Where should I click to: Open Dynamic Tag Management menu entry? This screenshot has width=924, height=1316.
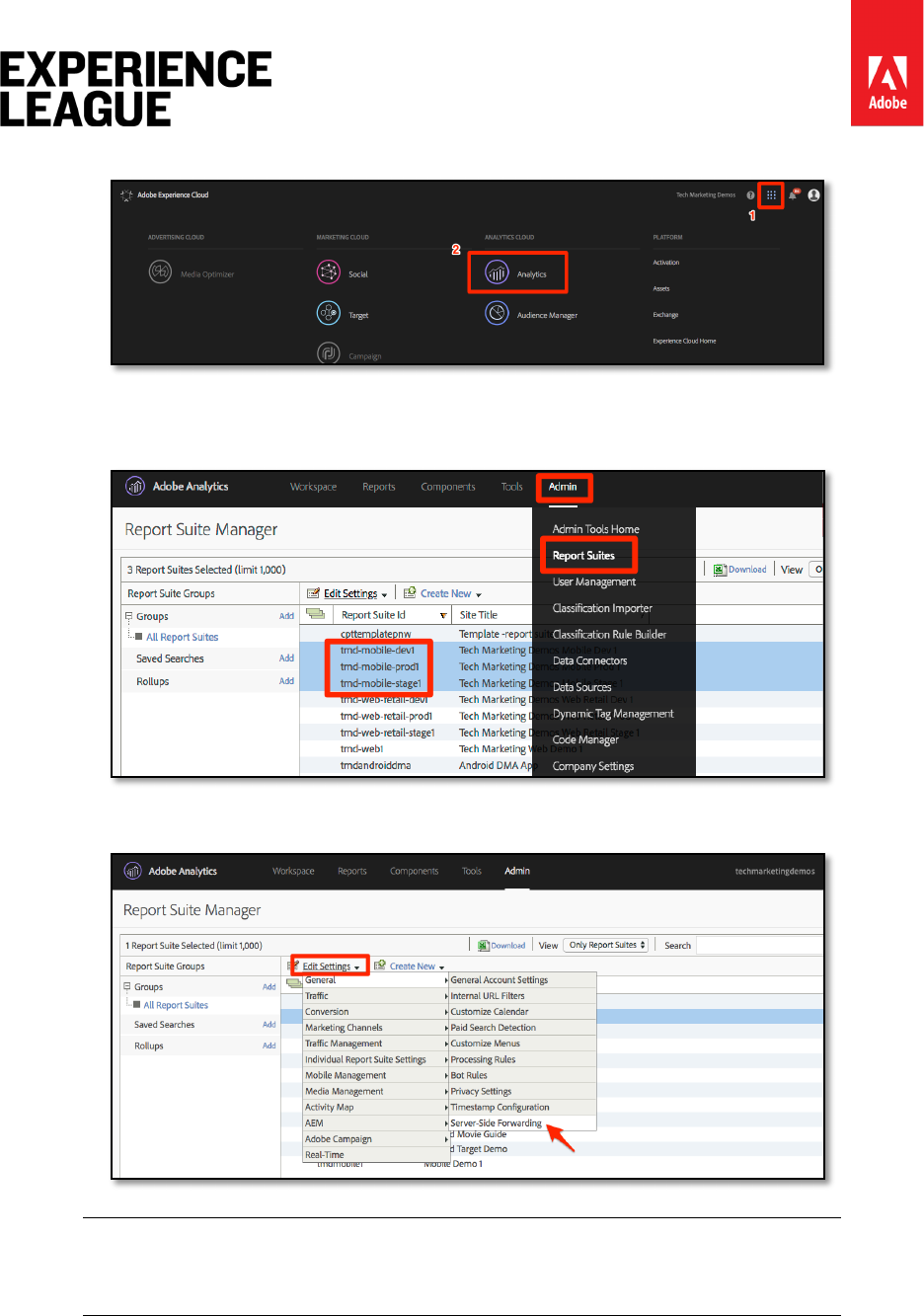point(613,714)
